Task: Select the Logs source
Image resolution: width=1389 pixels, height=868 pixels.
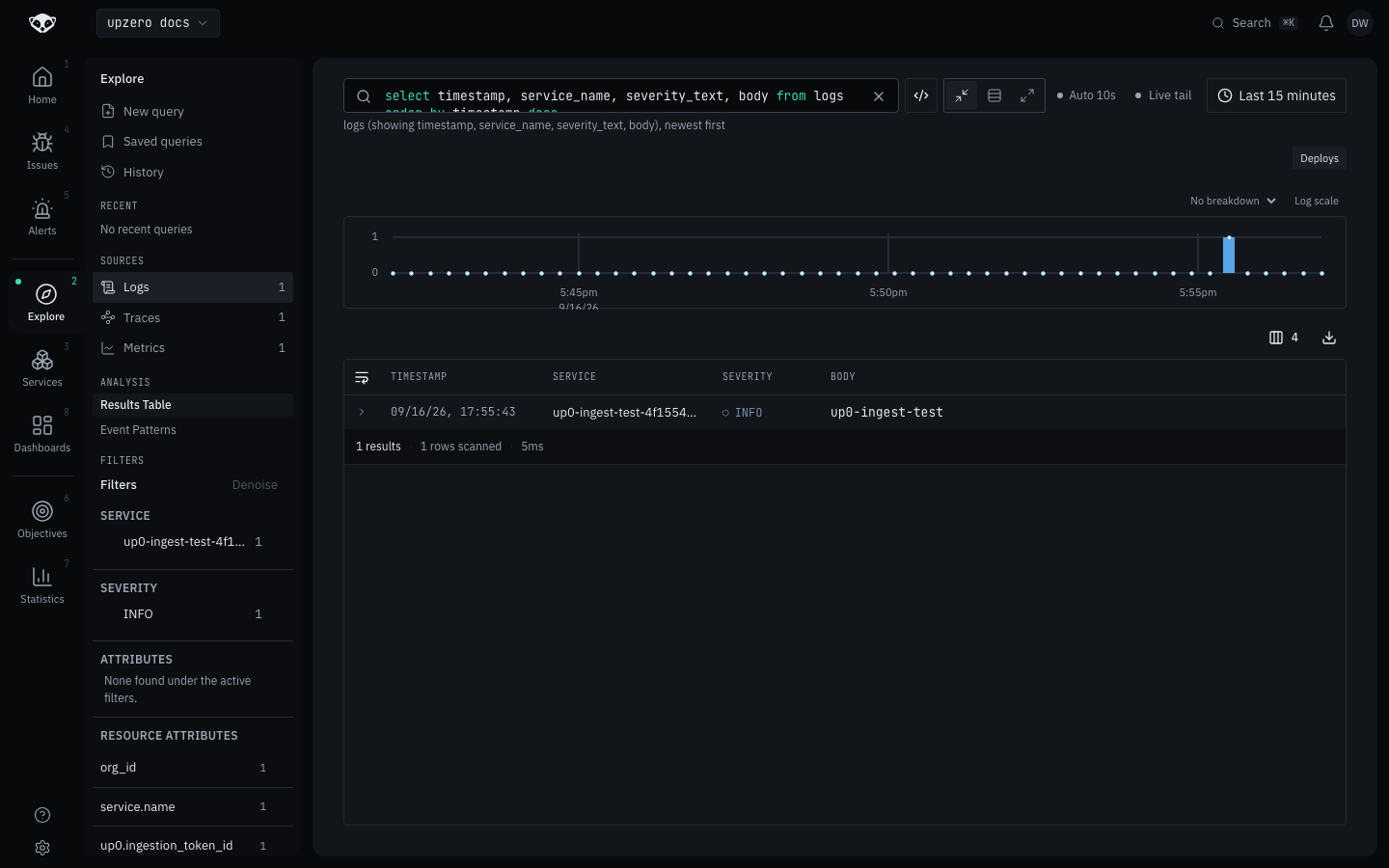Action: pos(193,287)
